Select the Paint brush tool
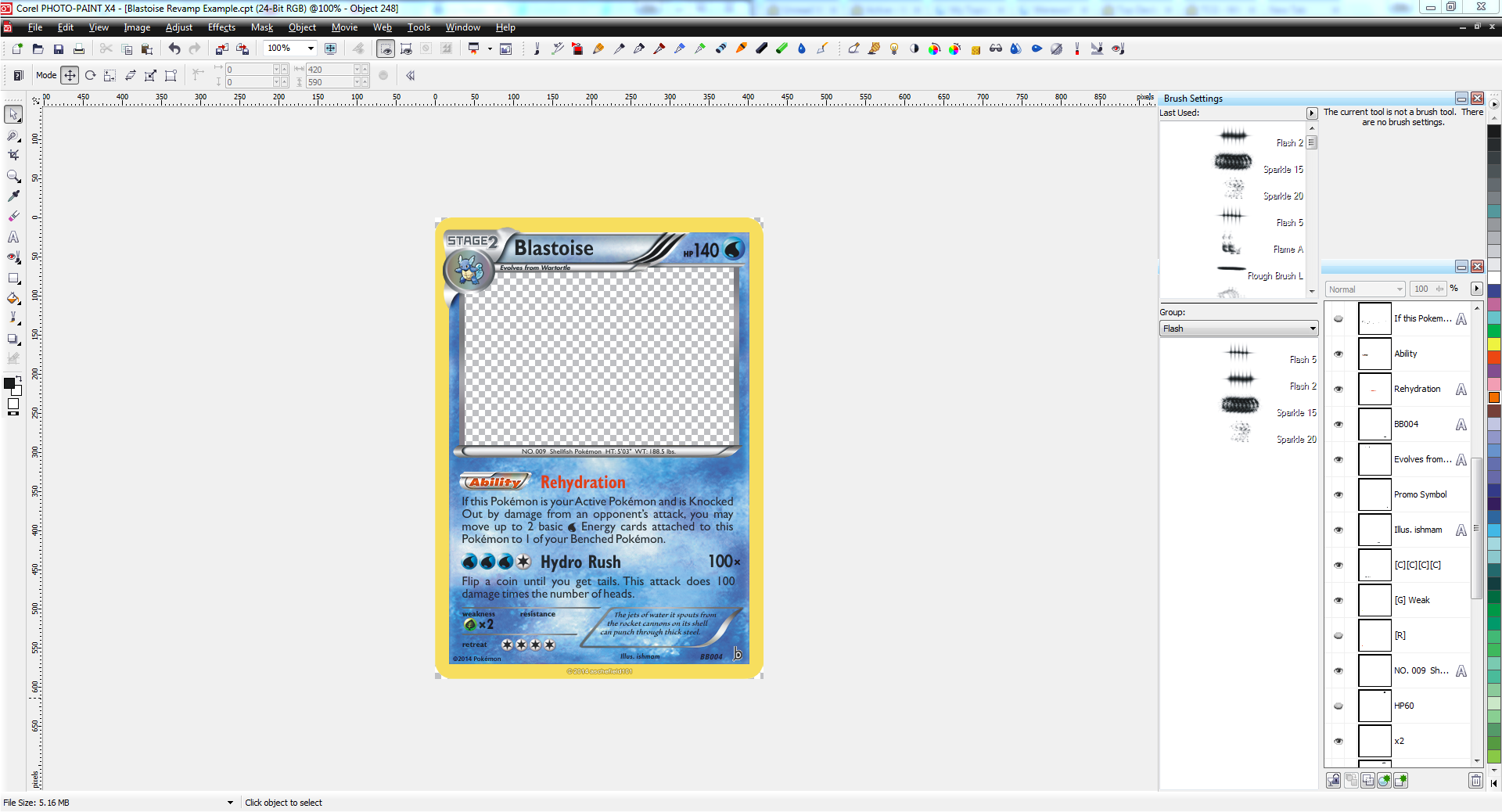The height and width of the screenshot is (812, 1502). point(14,318)
